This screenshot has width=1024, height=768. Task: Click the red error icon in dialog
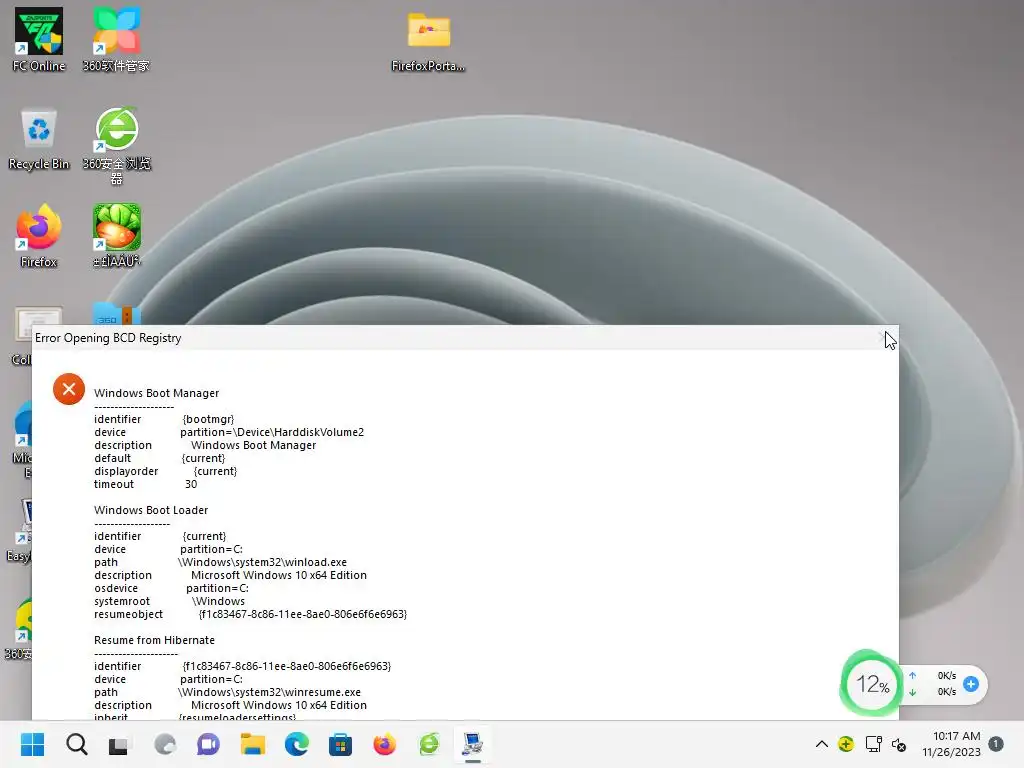coord(69,389)
